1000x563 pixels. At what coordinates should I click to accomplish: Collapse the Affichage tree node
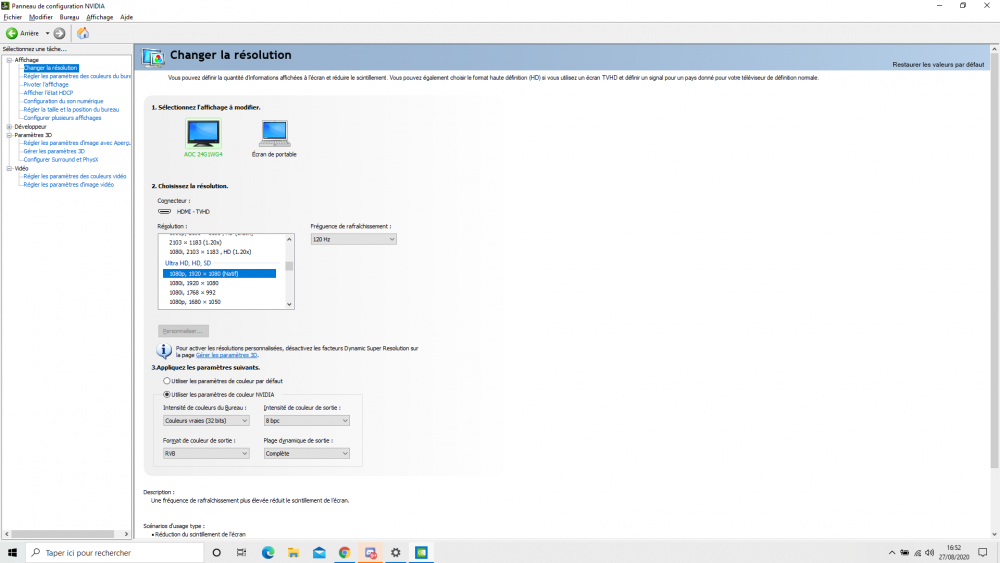(x=10, y=60)
